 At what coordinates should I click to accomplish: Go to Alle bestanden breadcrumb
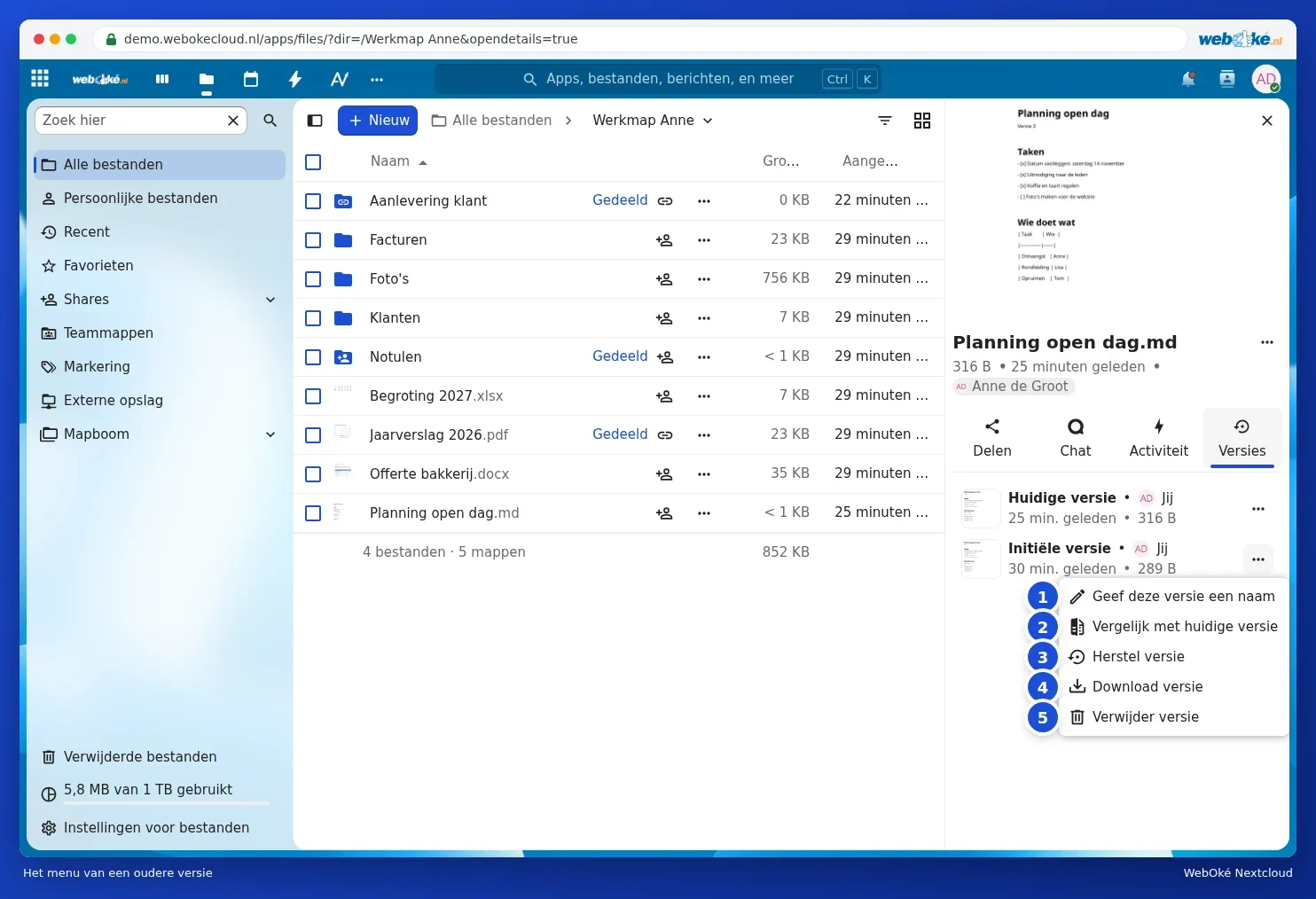(x=491, y=121)
